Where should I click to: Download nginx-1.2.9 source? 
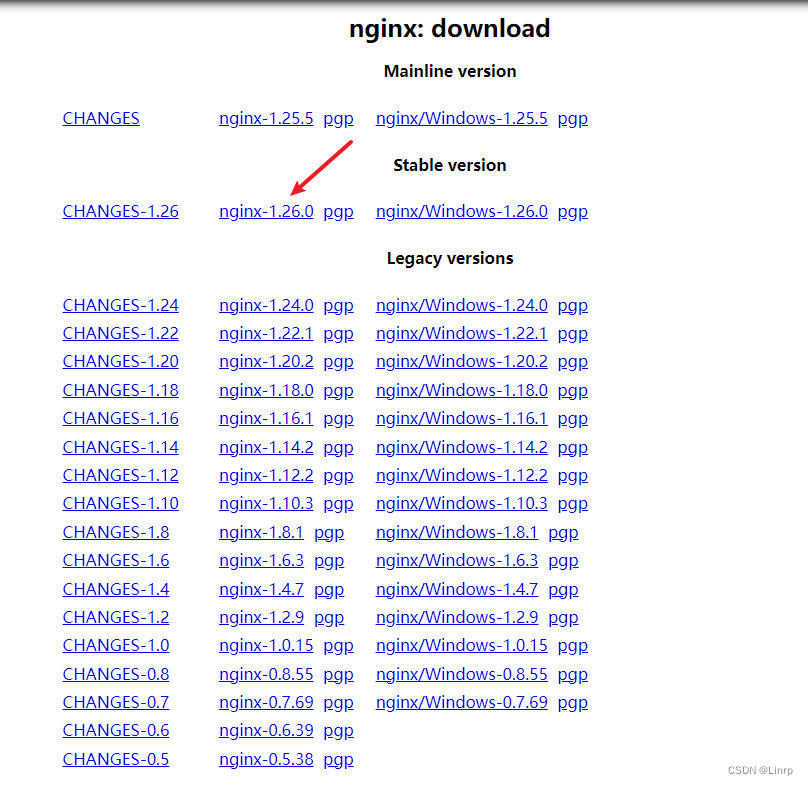[x=261, y=617]
